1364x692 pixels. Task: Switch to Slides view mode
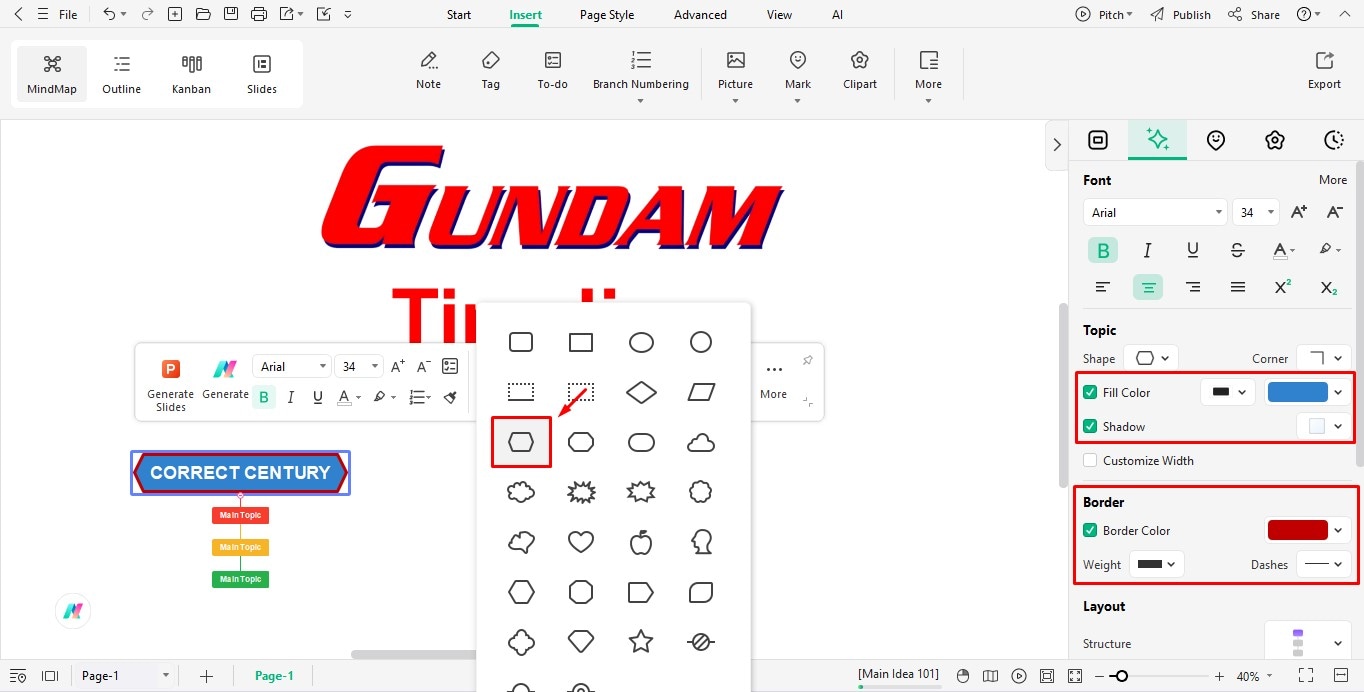click(262, 73)
